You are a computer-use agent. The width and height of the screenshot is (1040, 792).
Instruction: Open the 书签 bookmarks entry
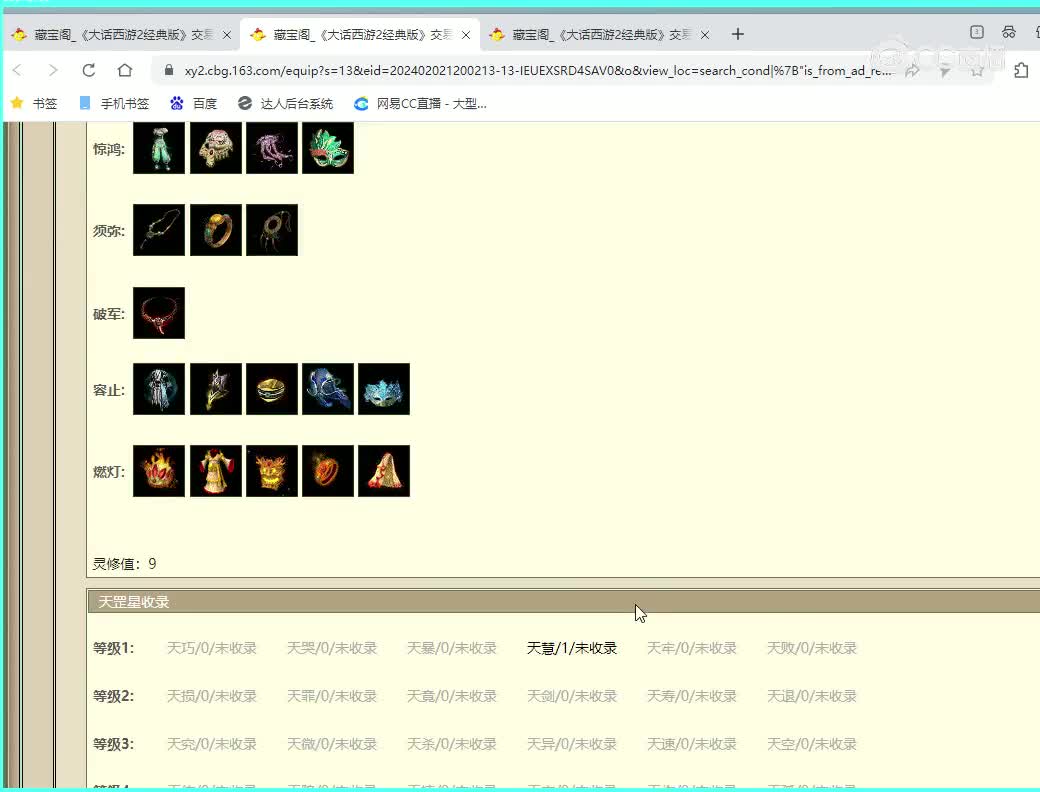[34, 103]
